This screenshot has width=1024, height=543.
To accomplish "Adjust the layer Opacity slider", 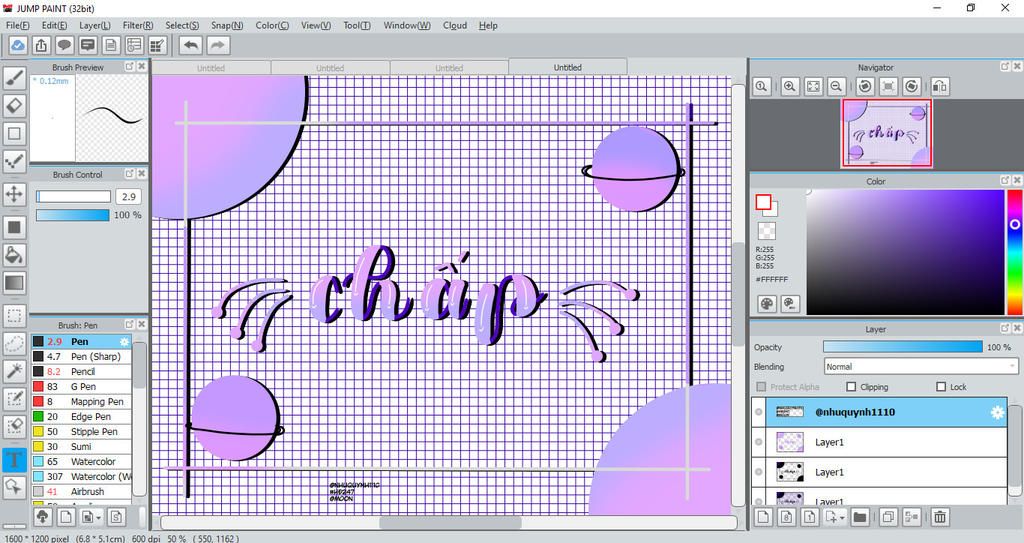I will [903, 347].
